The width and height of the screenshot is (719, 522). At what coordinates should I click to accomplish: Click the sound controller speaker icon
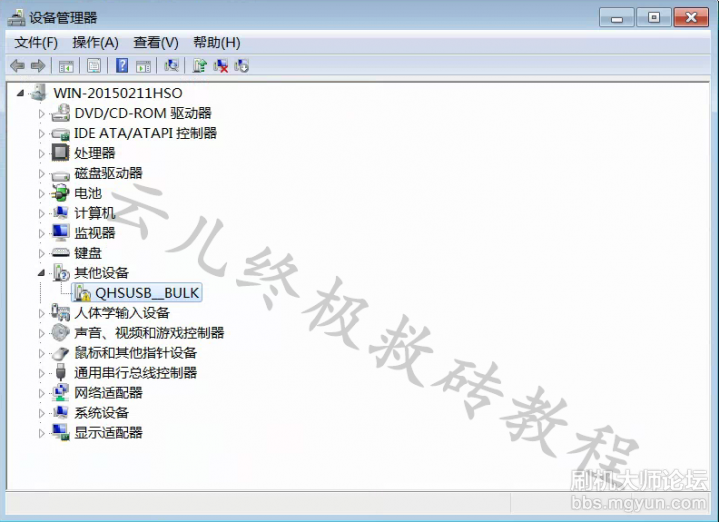click(x=61, y=333)
